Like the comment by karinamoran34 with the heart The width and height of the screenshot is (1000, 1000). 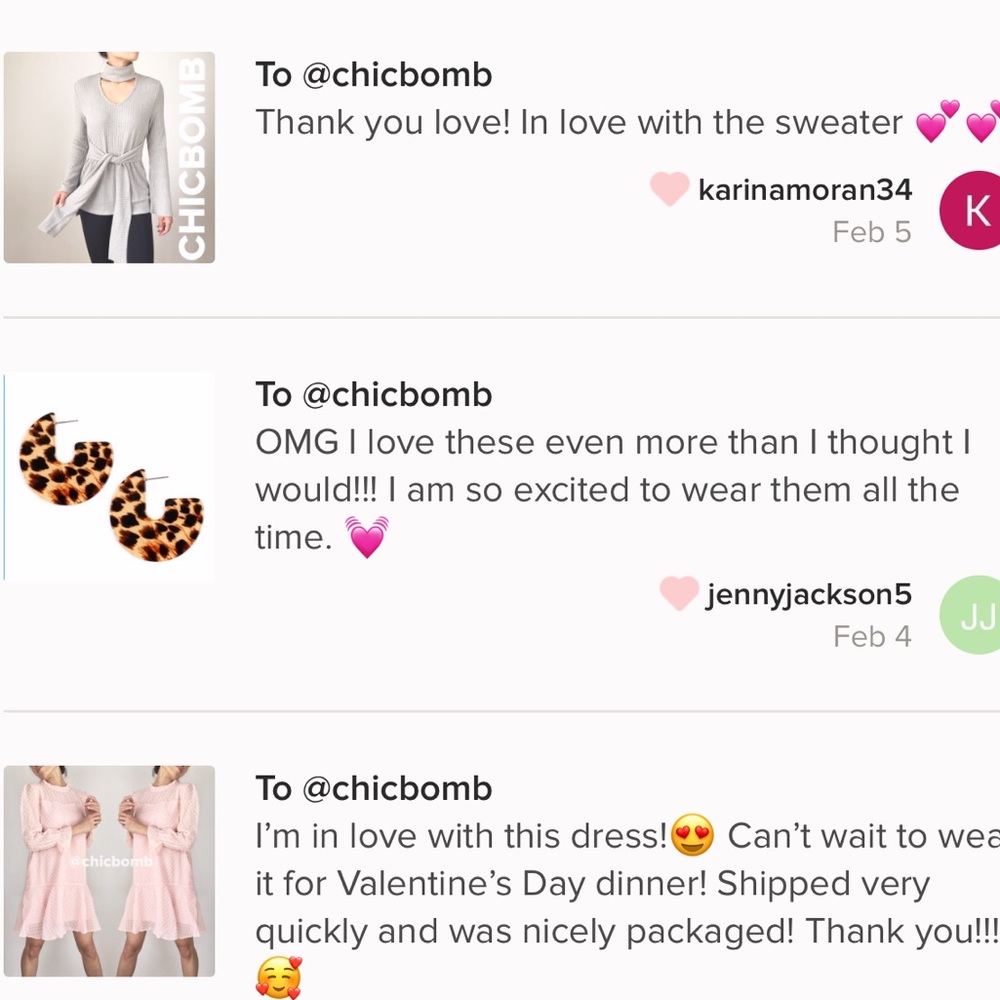click(669, 189)
